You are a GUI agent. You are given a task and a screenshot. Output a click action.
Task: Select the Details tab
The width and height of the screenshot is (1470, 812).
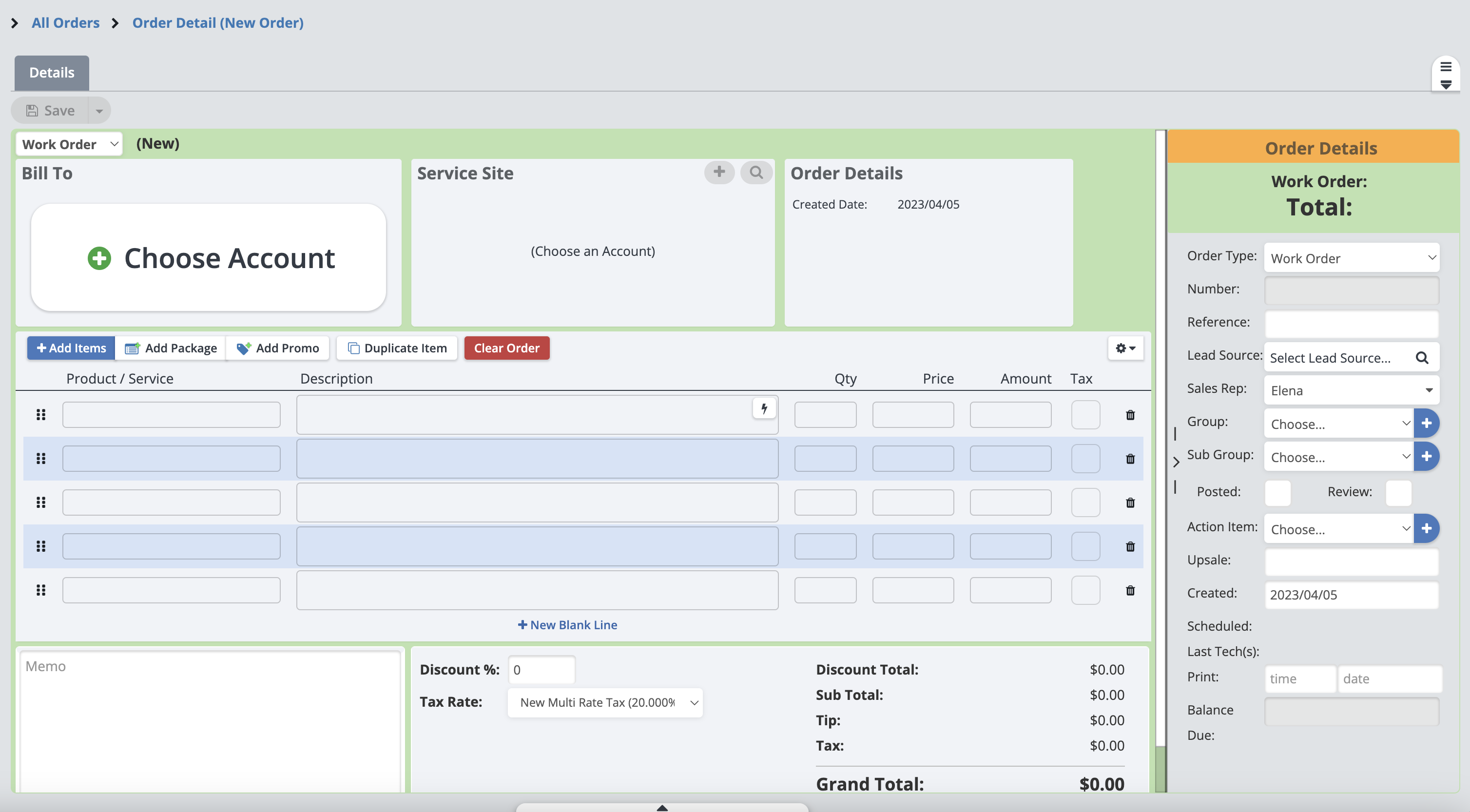tap(52, 73)
